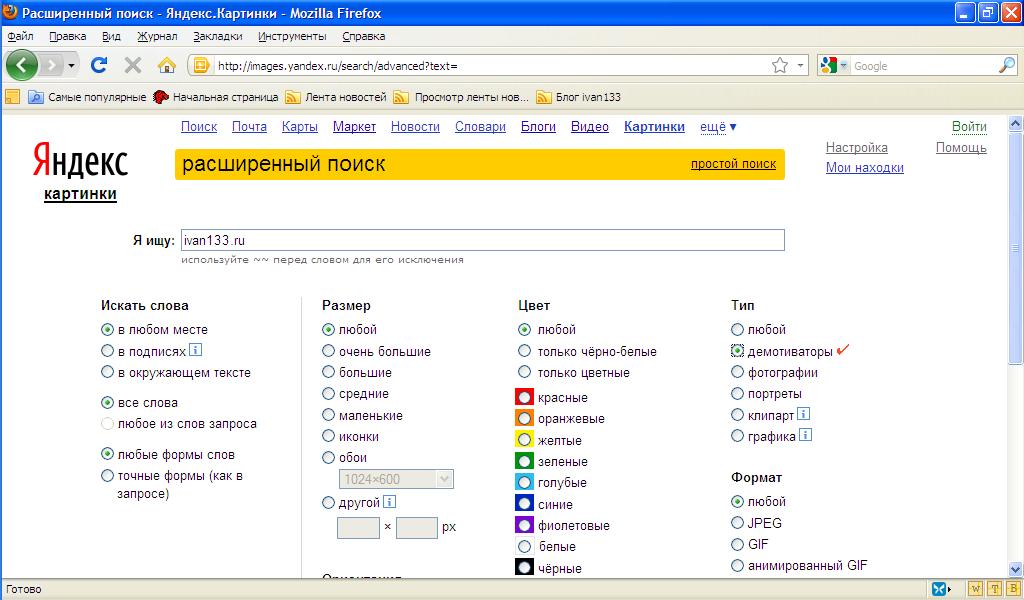The height and width of the screenshot is (600, 1024).
Task: Click the search magnifier icon in Google box
Action: (1007, 65)
